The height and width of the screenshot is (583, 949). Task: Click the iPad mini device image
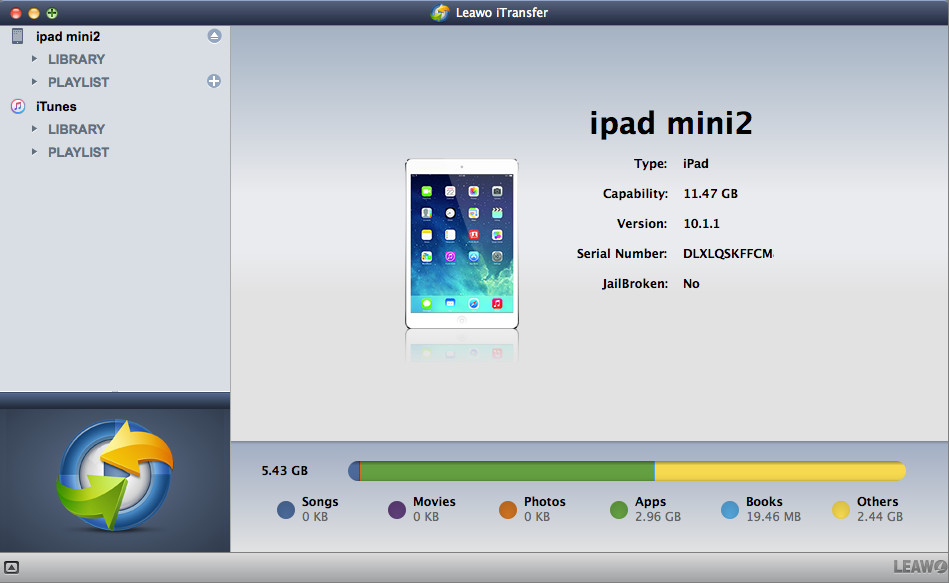(461, 243)
